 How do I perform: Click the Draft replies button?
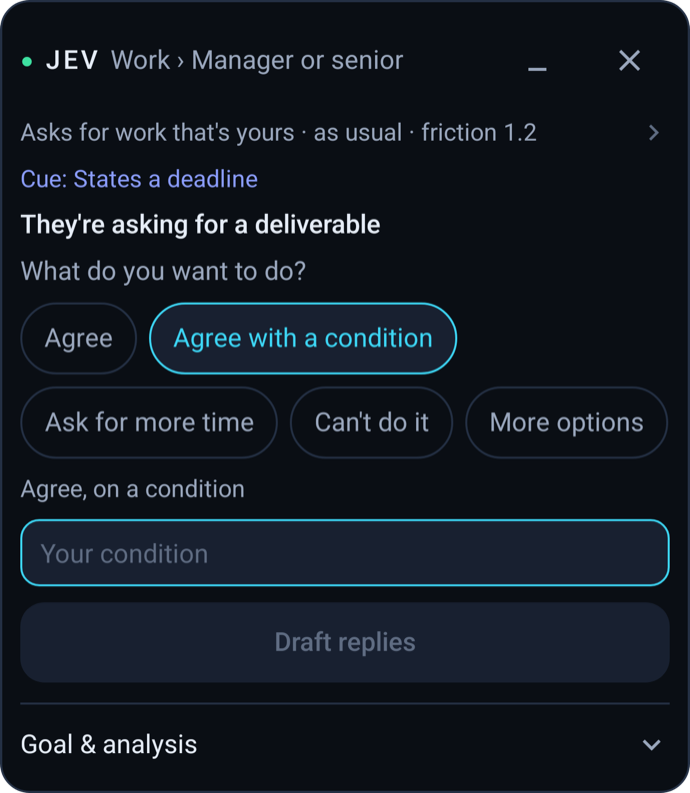point(345,642)
